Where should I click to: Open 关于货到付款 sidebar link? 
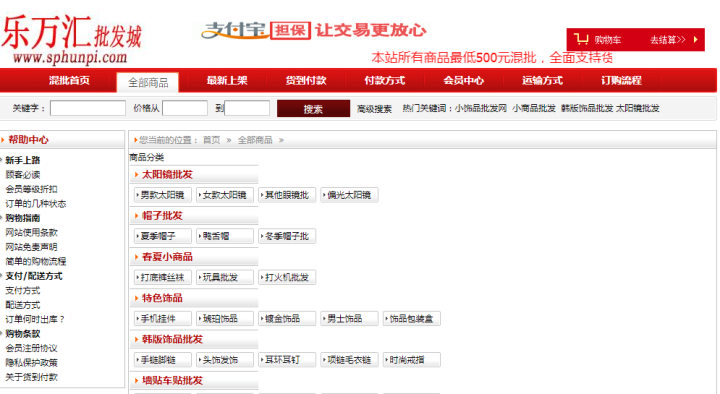[x=31, y=377]
